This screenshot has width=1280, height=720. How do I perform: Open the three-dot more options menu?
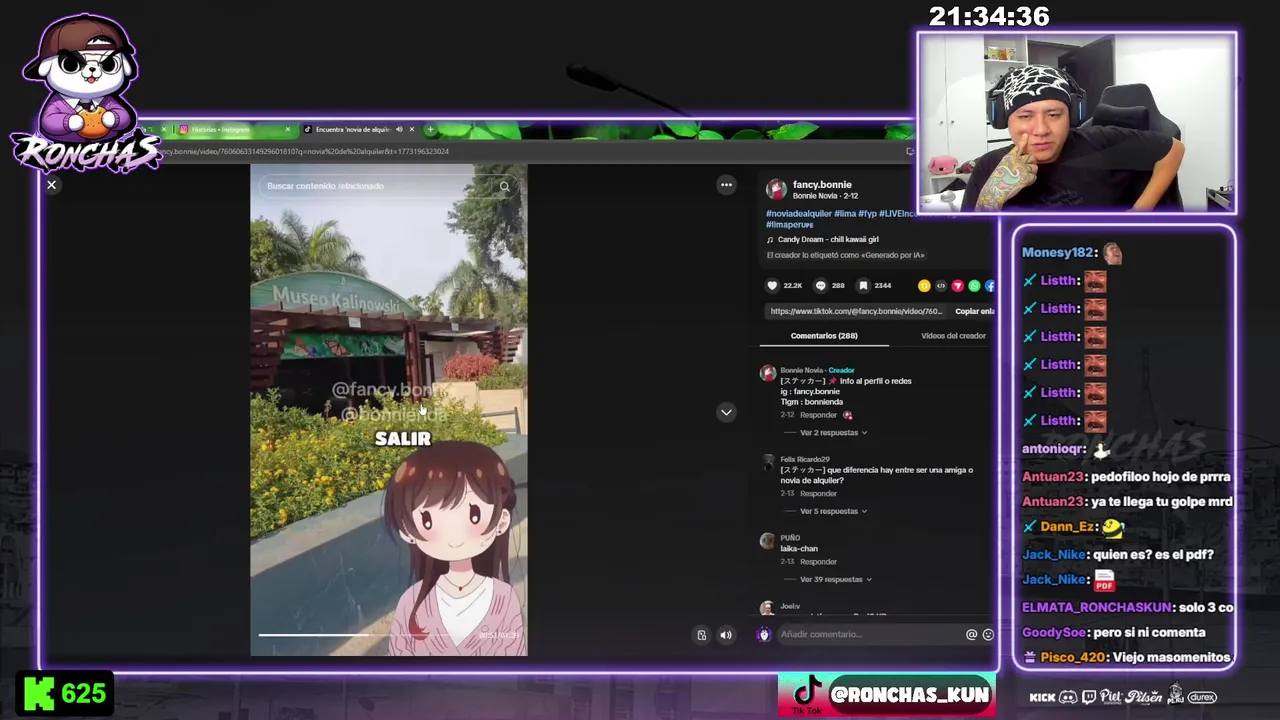click(727, 185)
